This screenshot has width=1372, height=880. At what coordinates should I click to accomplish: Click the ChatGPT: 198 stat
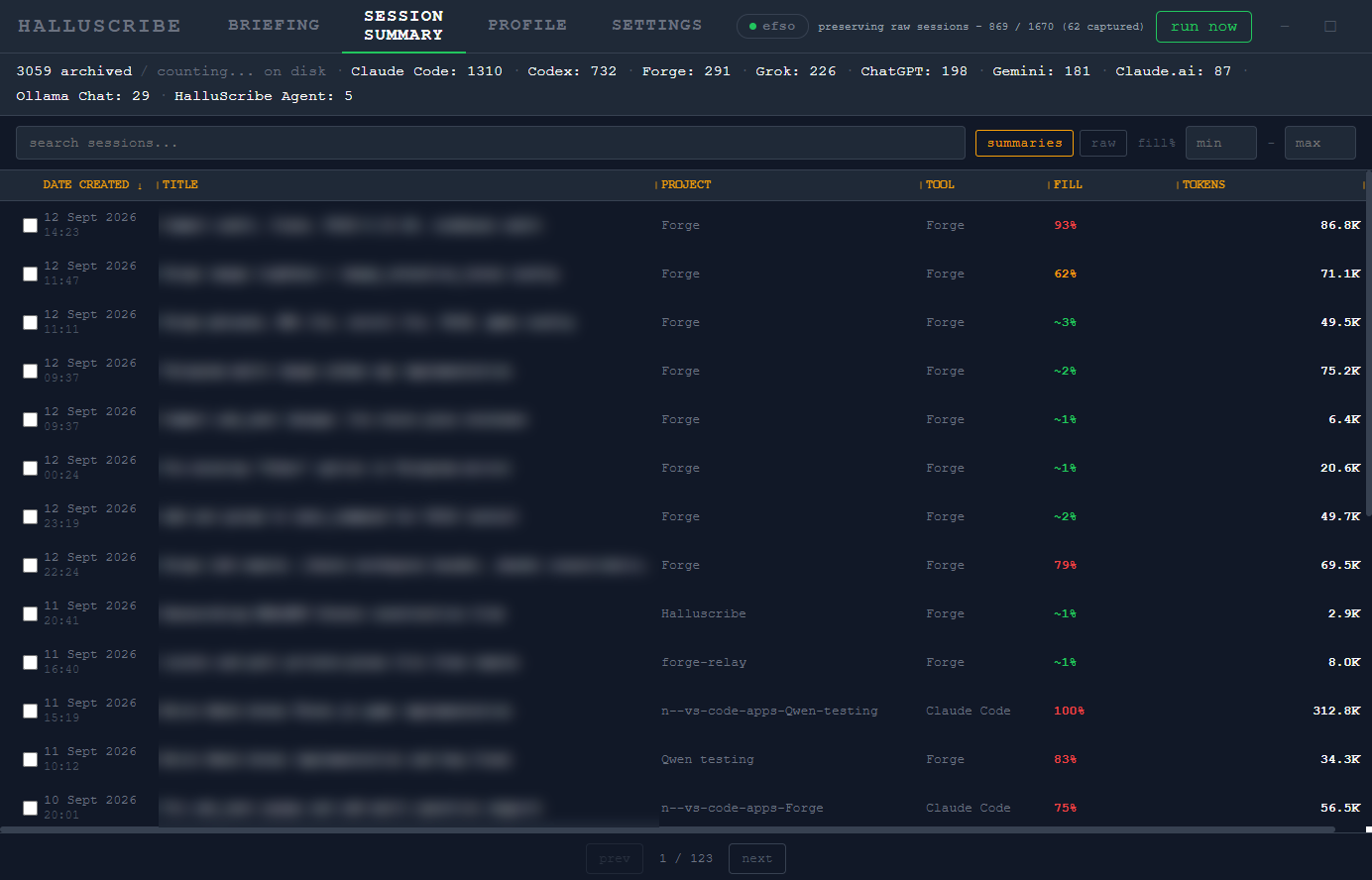click(x=914, y=71)
